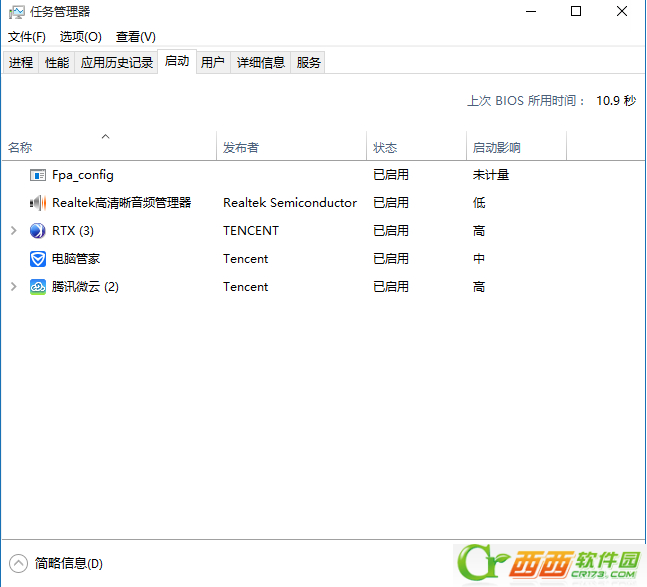The image size is (647, 587).
Task: Click the 中 impact value for 电脑管家
Action: coord(479,259)
